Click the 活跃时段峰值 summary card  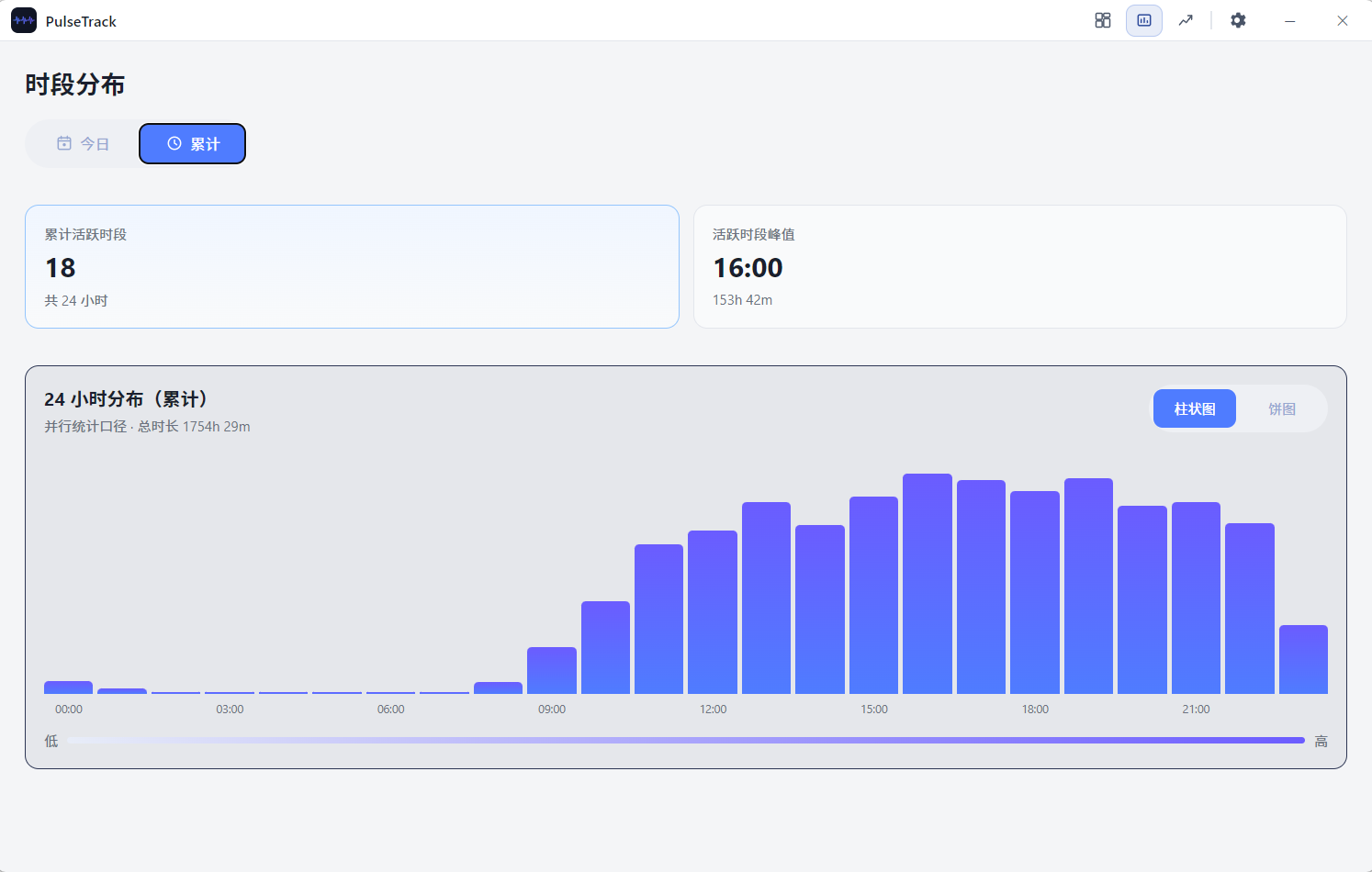point(1020,266)
